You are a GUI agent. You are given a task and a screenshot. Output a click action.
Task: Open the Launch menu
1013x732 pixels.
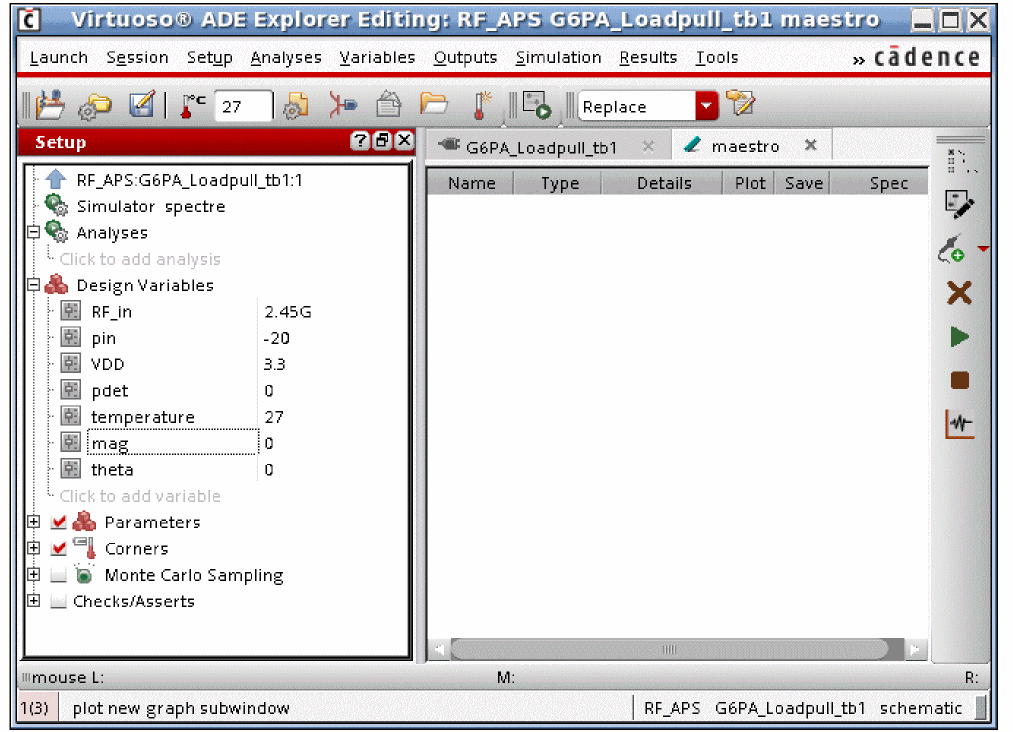pos(59,58)
